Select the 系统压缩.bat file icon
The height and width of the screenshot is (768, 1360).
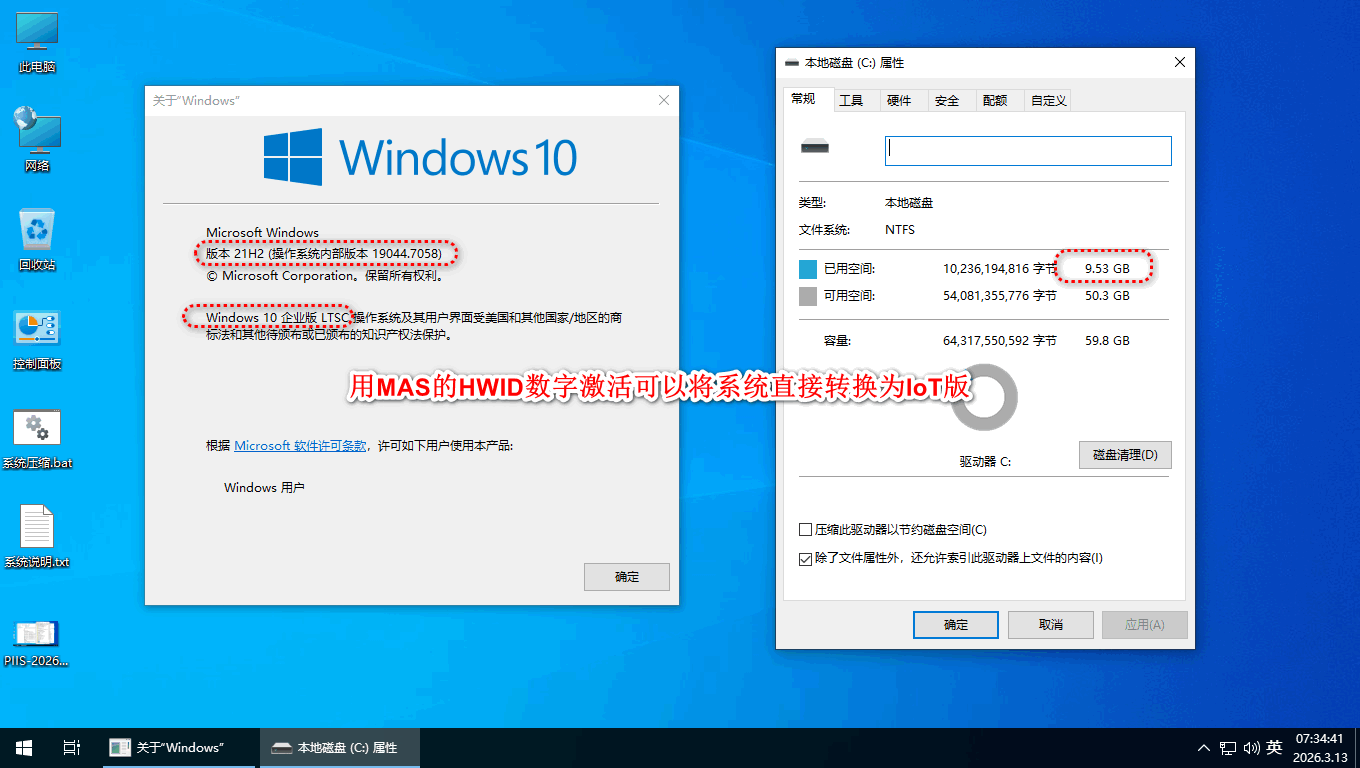click(37, 438)
